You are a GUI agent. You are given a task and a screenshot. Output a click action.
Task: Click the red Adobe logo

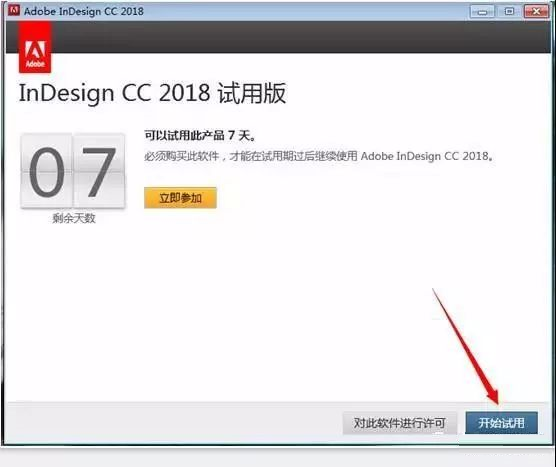click(x=35, y=48)
